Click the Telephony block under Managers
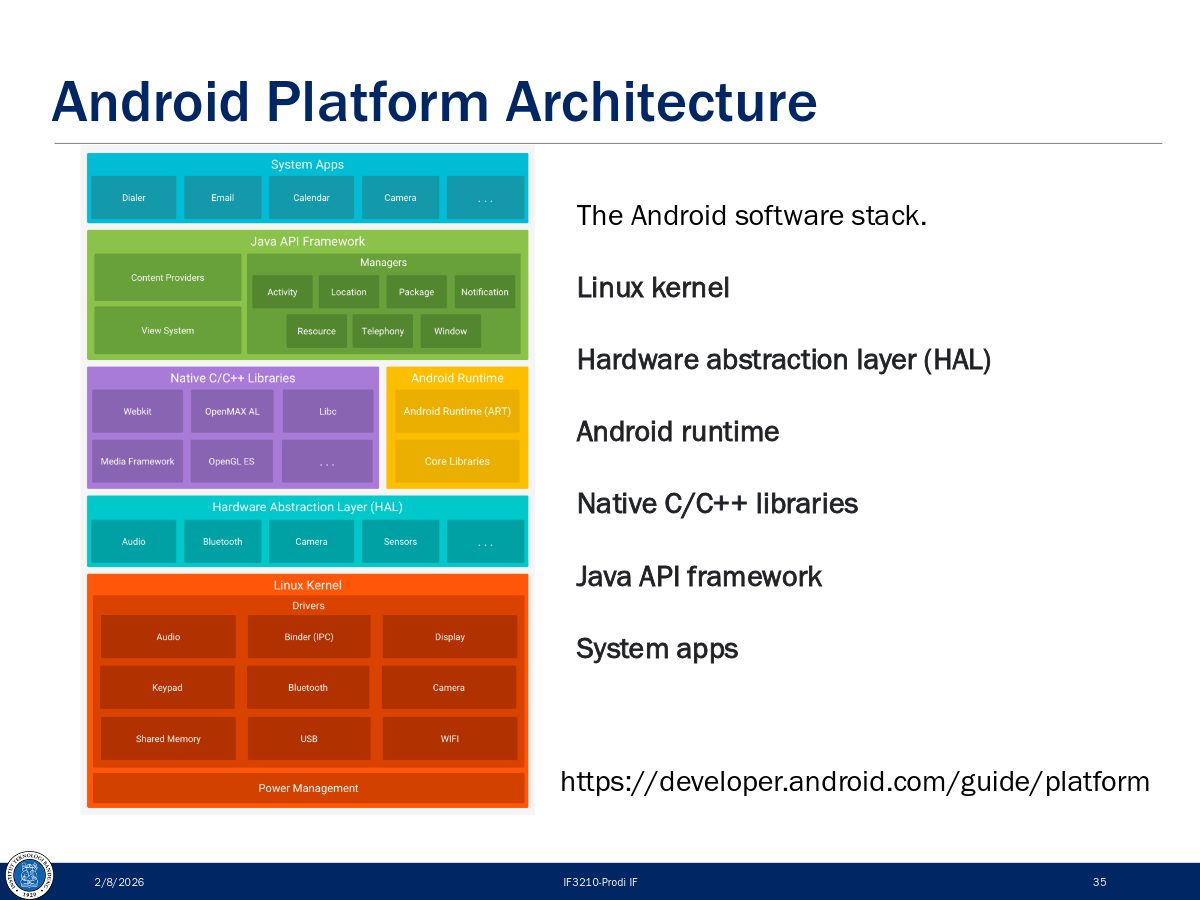The height and width of the screenshot is (900, 1200). [x=382, y=330]
